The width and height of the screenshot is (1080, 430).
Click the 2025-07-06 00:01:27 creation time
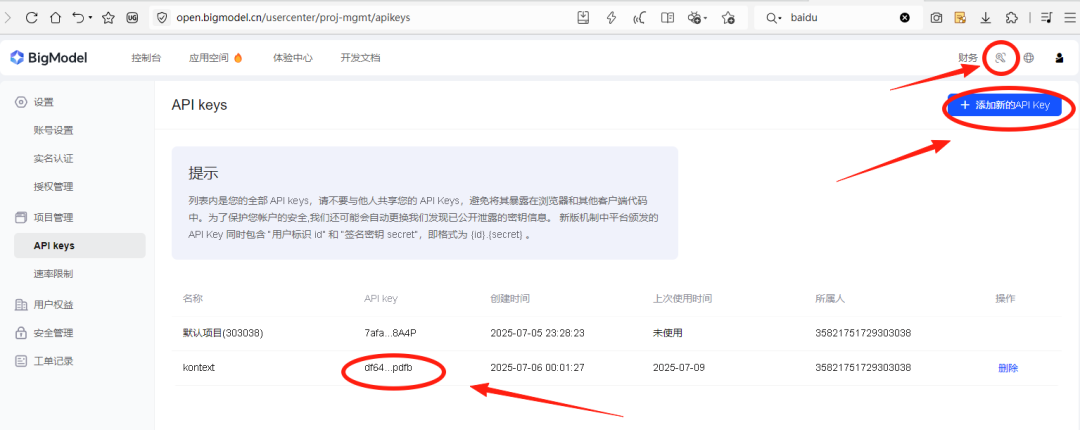click(537, 368)
